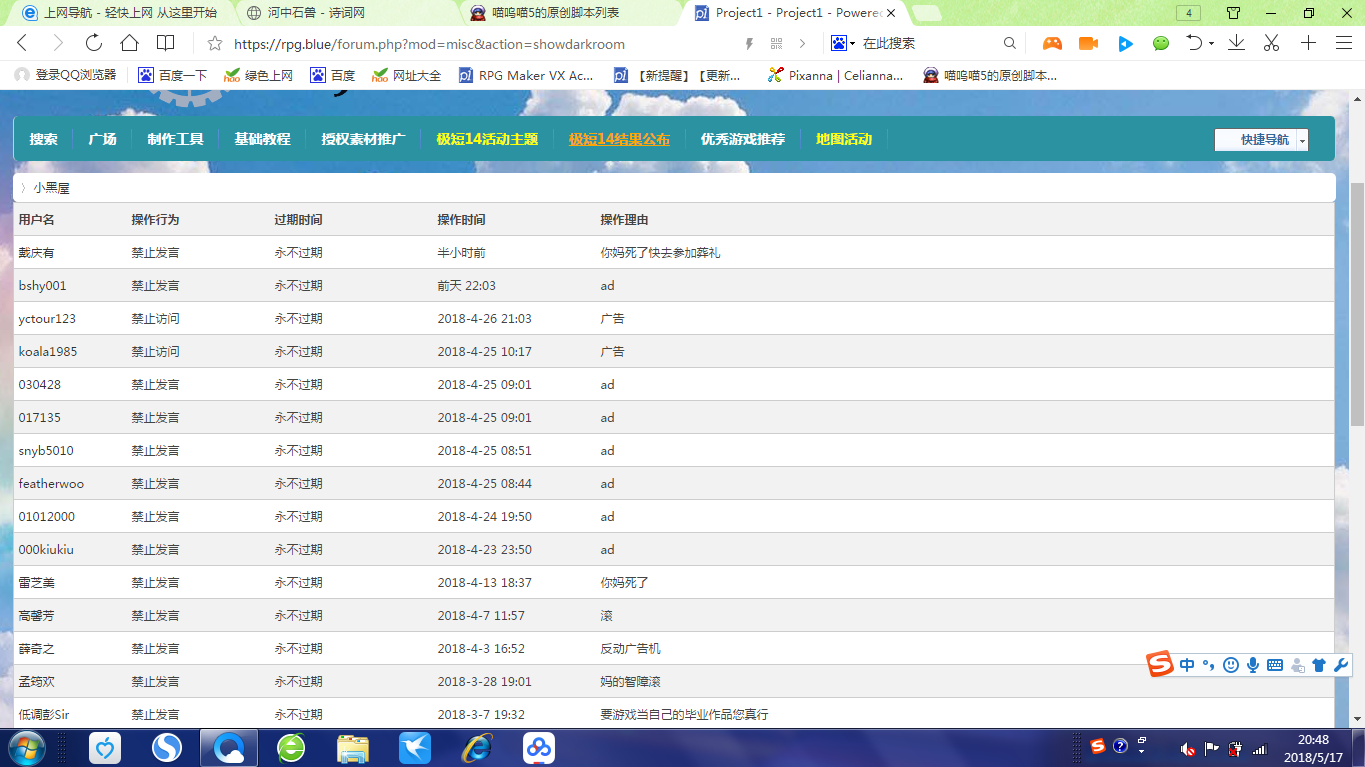This screenshot has height=767, width=1365.
Task: Expand the 快捷导航 dropdown arrow
Action: (1302, 140)
